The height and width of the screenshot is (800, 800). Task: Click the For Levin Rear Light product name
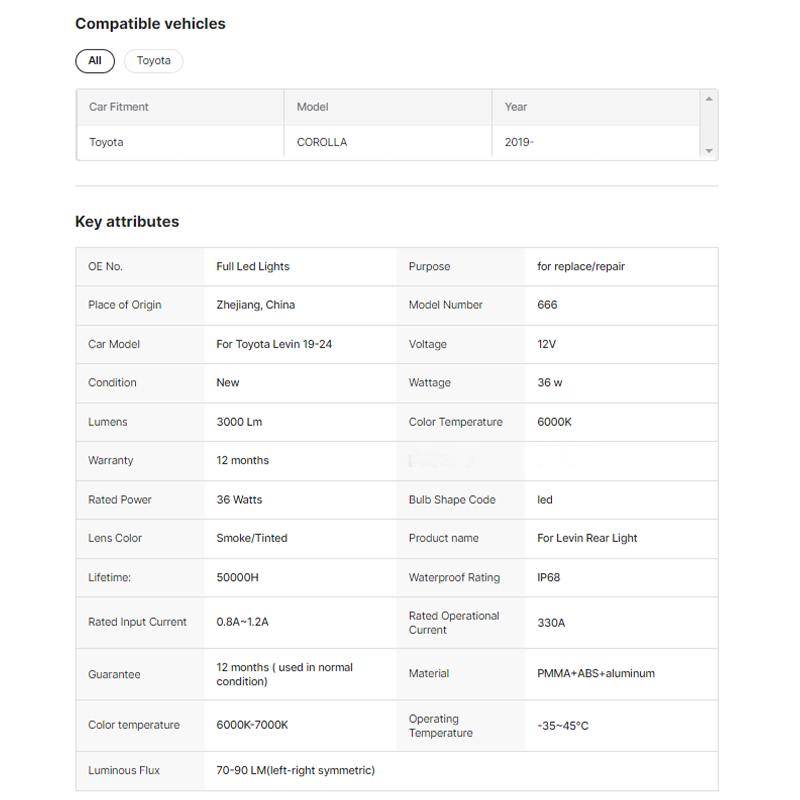click(587, 538)
